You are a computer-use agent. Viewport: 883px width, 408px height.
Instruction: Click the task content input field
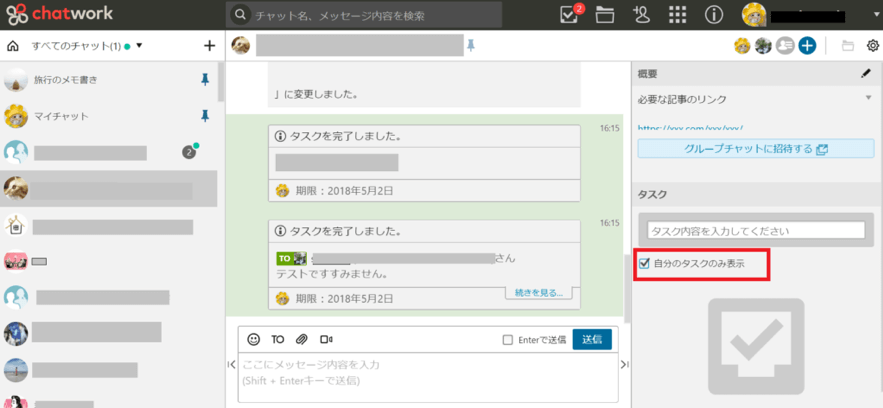click(x=755, y=230)
